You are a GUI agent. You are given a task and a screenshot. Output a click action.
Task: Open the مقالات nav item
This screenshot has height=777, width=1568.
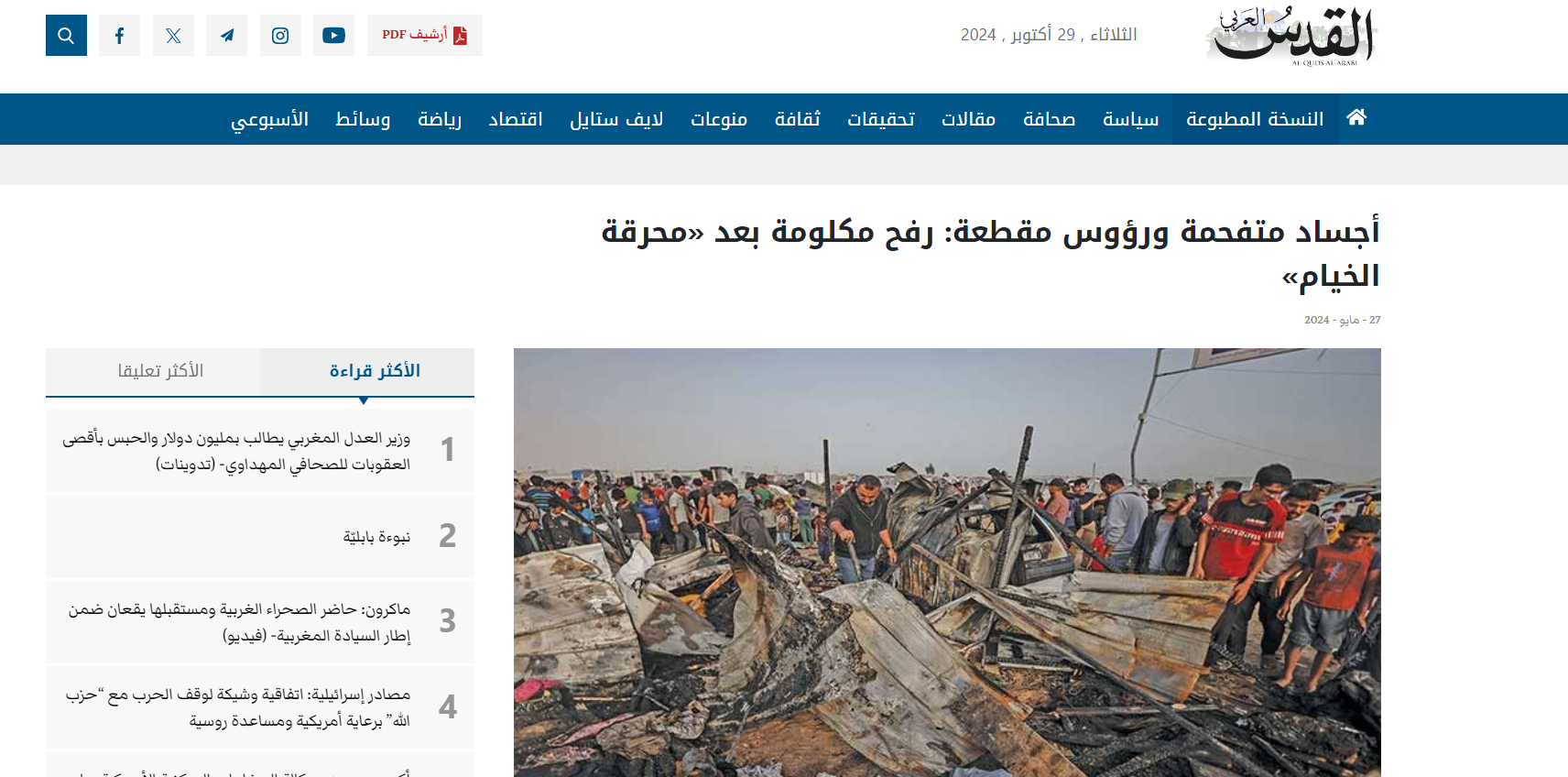[x=968, y=119]
